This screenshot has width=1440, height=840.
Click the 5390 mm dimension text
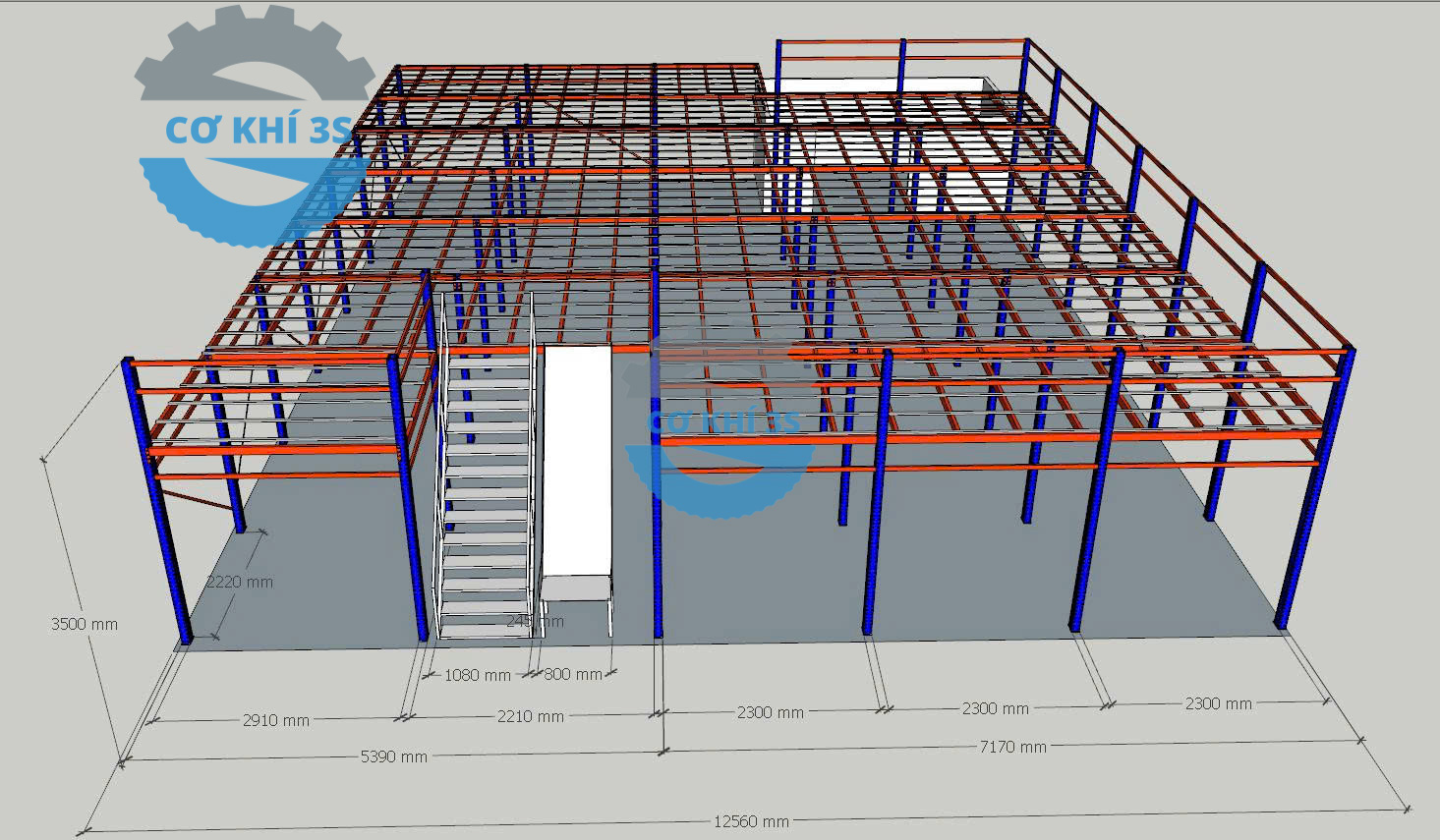(x=394, y=756)
